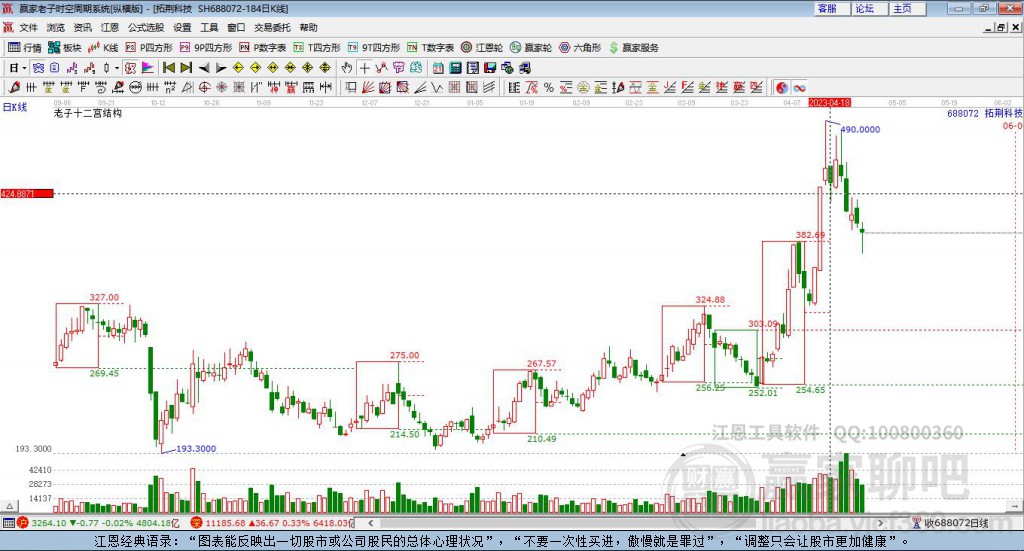The height and width of the screenshot is (551, 1024).
Task: Open the T四方形 tool
Action: pos(317,48)
